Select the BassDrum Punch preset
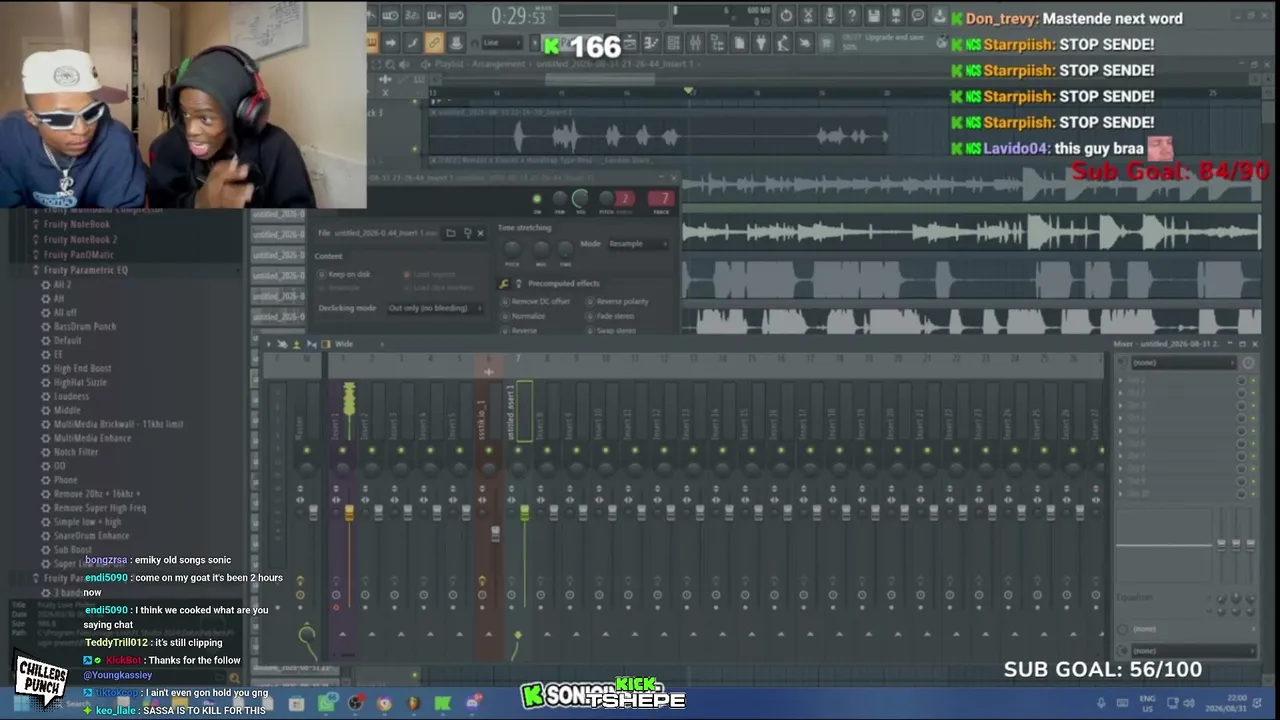 pyautogui.click(x=84, y=327)
